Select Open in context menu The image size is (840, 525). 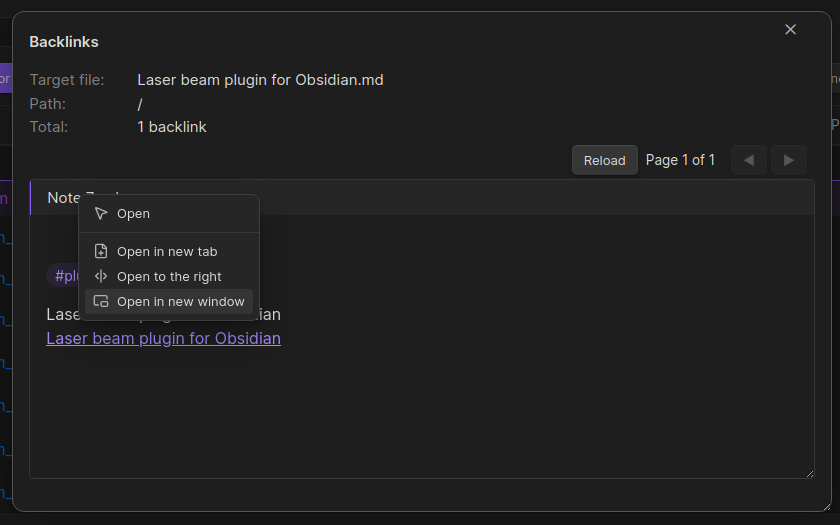(169, 214)
